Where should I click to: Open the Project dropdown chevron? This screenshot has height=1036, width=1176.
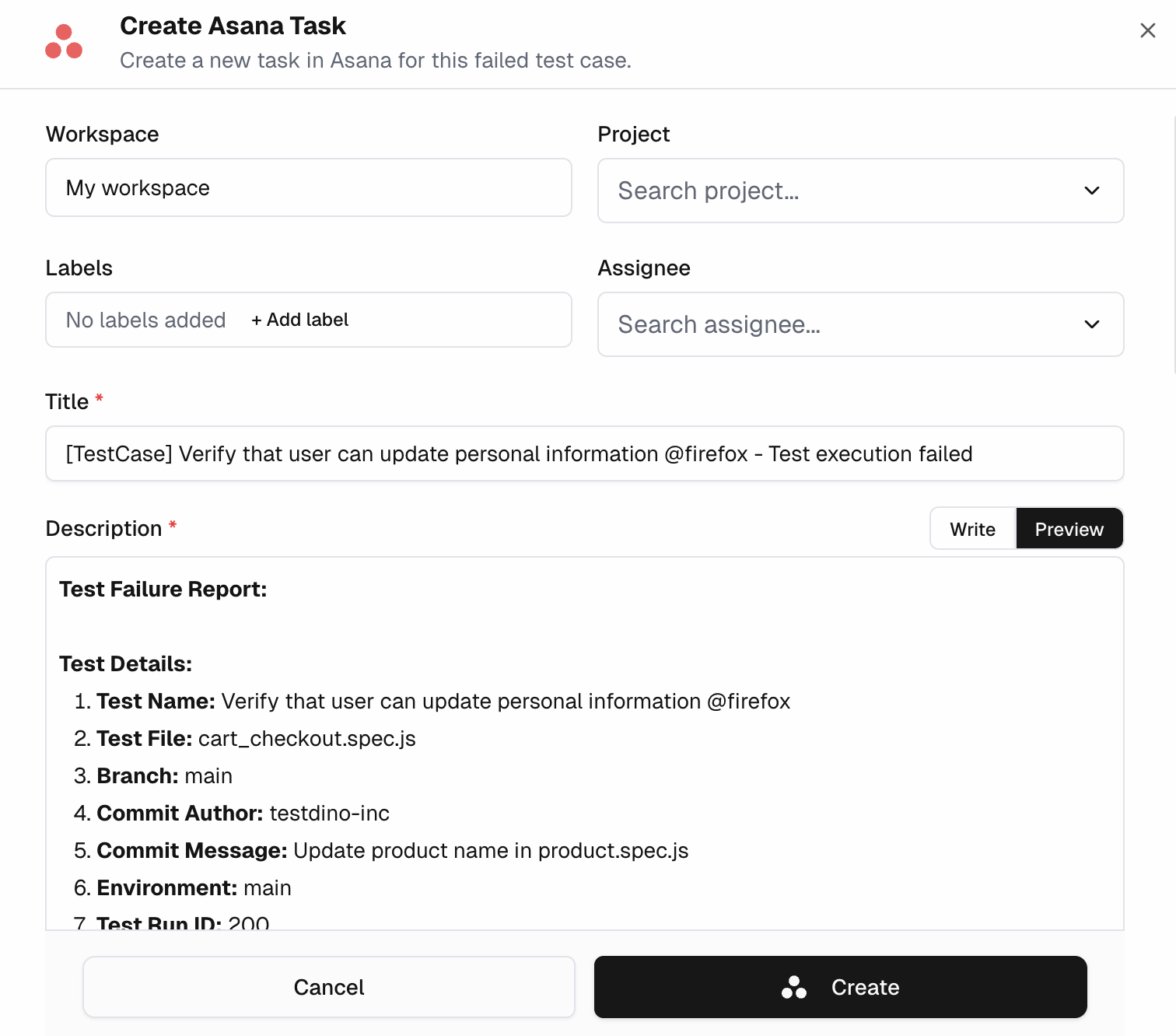pyautogui.click(x=1091, y=191)
